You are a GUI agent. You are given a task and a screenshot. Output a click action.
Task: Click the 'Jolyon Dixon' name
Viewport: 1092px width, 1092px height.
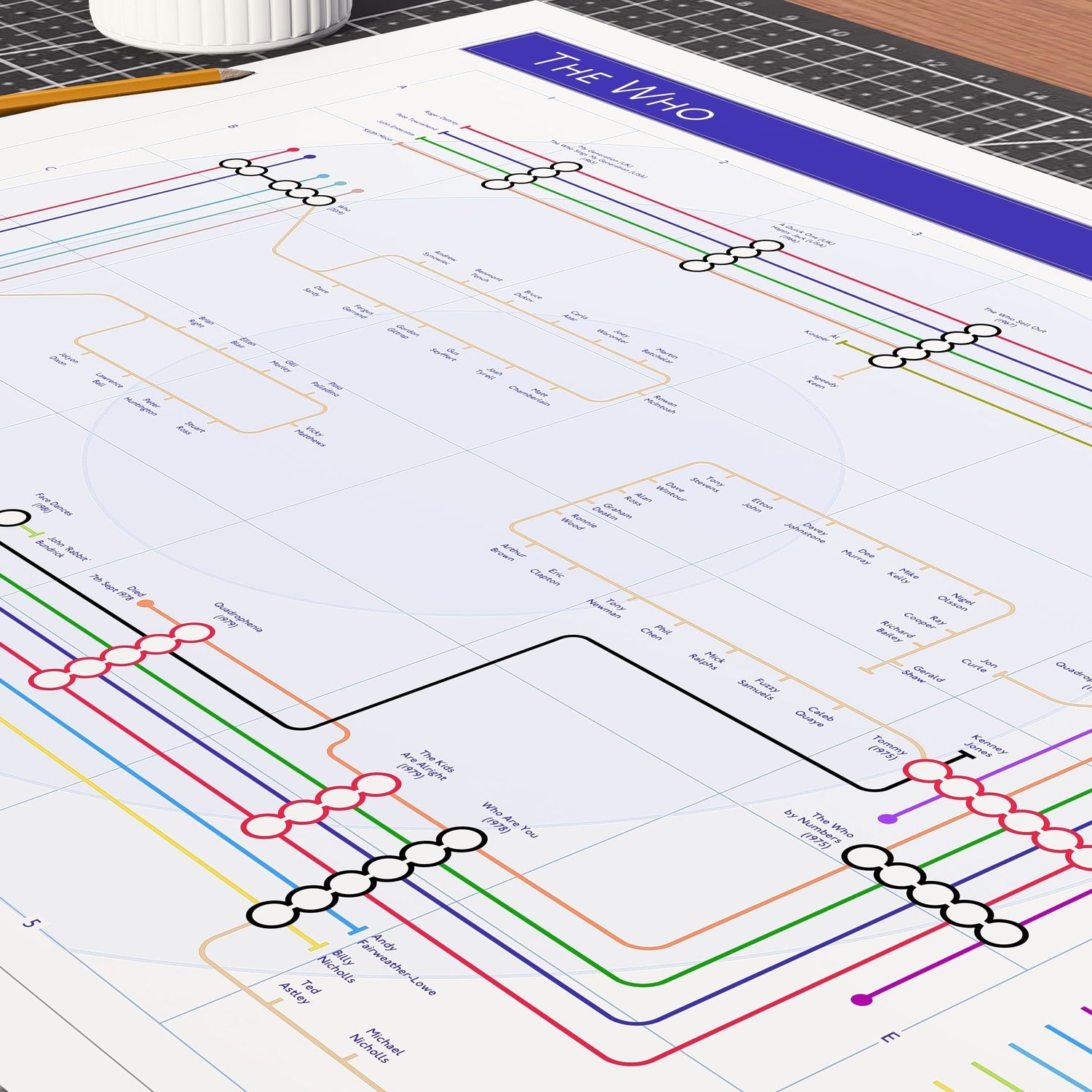(x=63, y=358)
